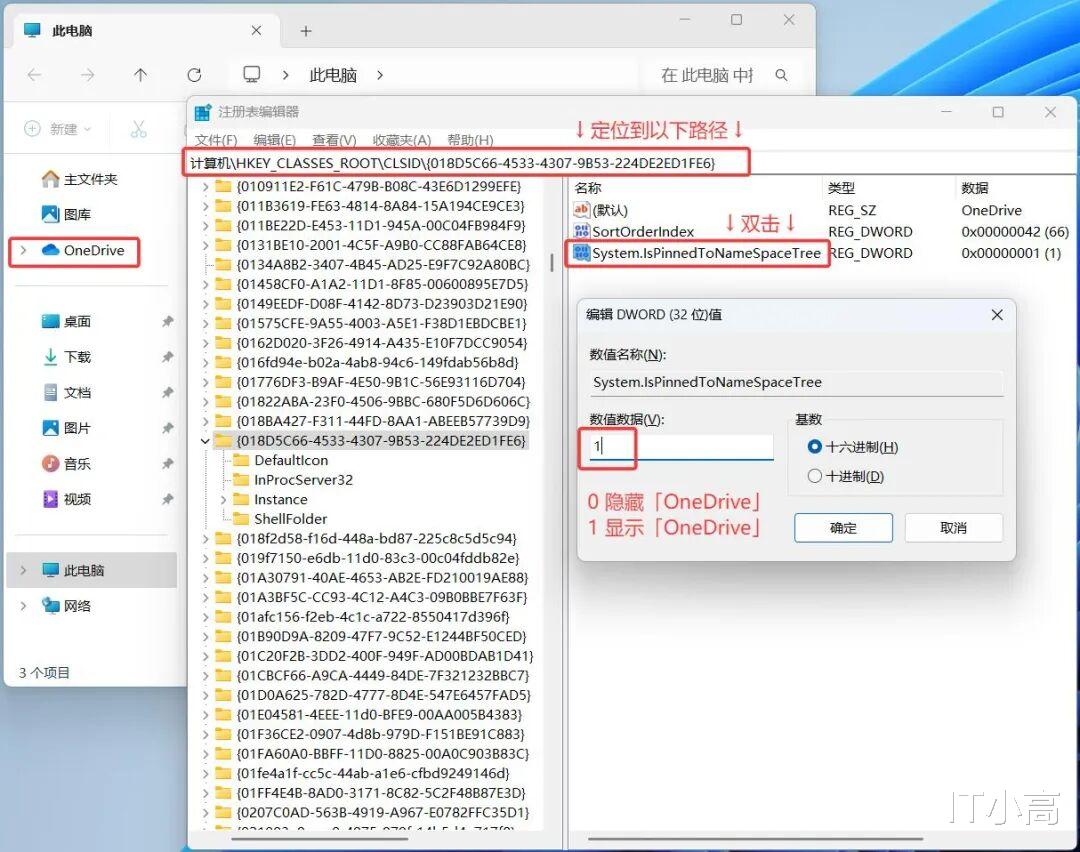
Task: Open the 收藏夹(A) menu
Action: point(402,140)
